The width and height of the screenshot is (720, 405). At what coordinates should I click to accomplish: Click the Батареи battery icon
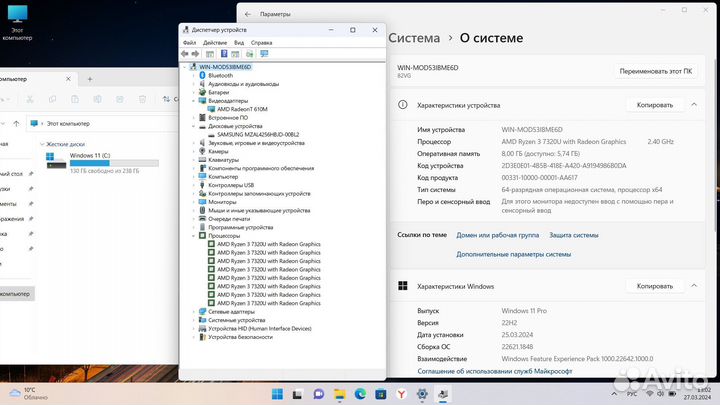point(202,92)
